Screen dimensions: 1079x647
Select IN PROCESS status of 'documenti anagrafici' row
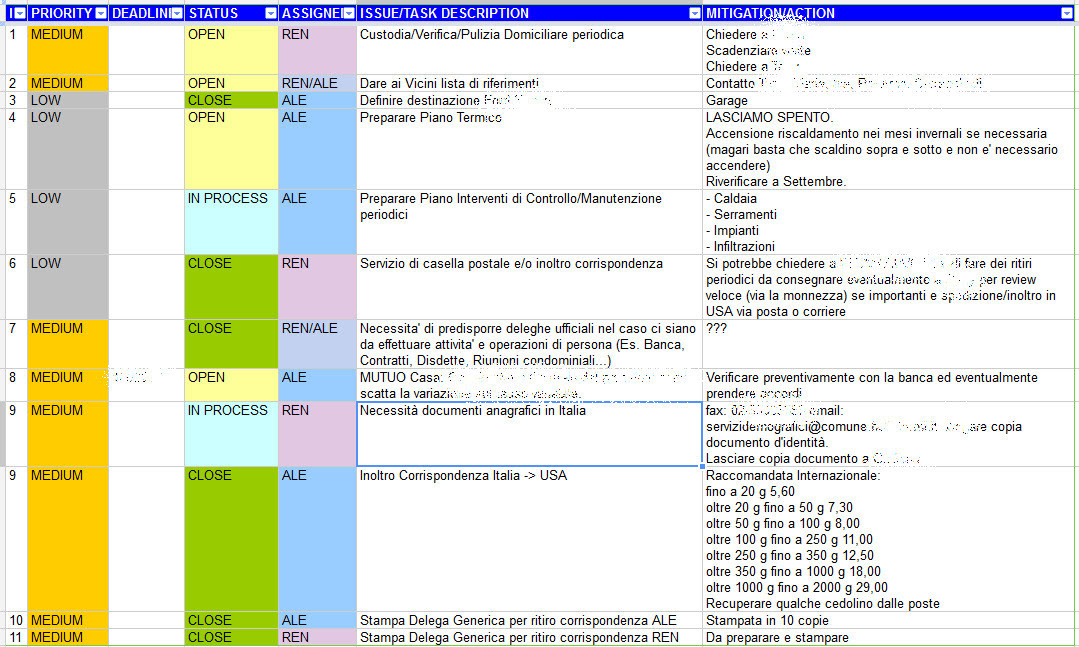pyautogui.click(x=231, y=434)
